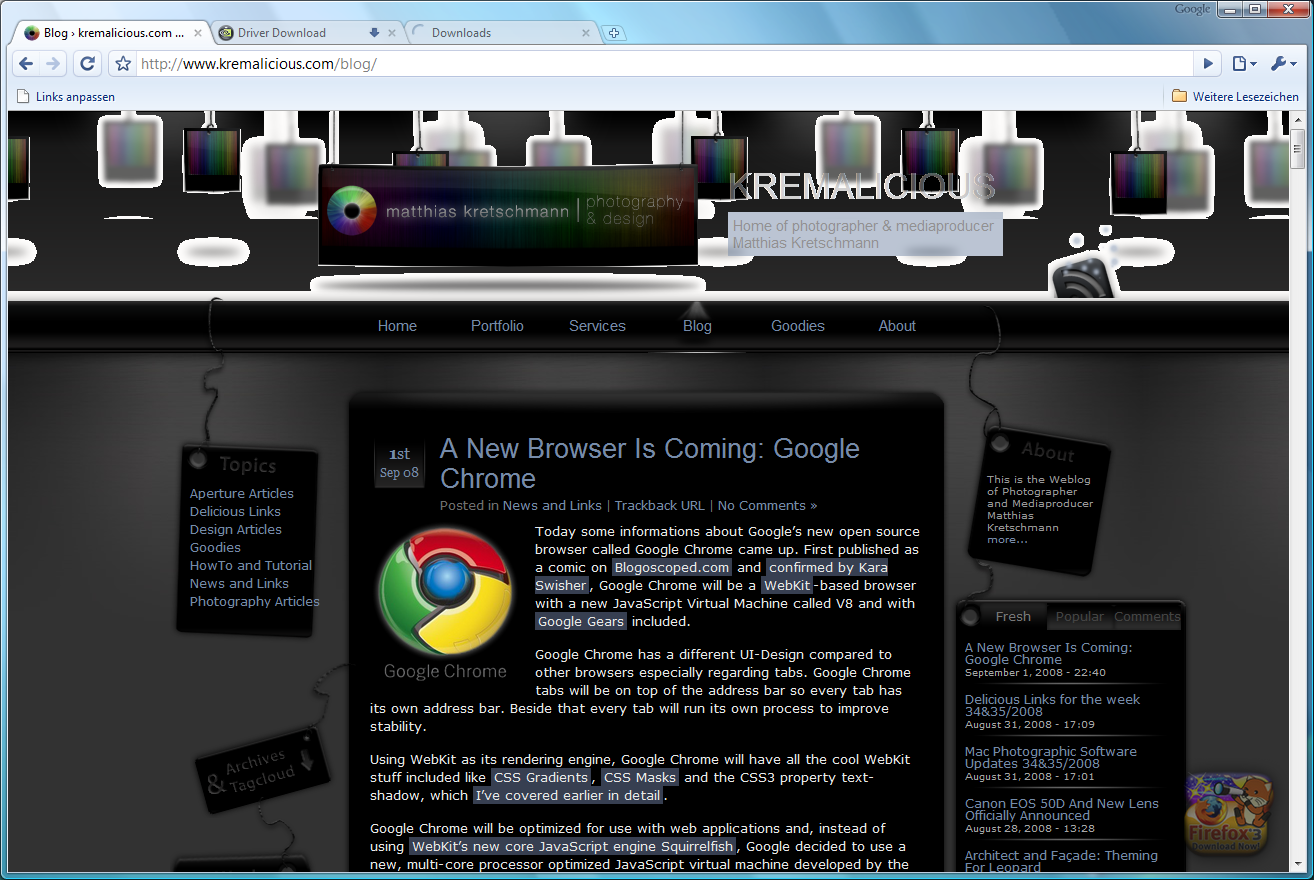1314x880 pixels.
Task: Click the page vertical scrollbar
Action: [1297, 148]
